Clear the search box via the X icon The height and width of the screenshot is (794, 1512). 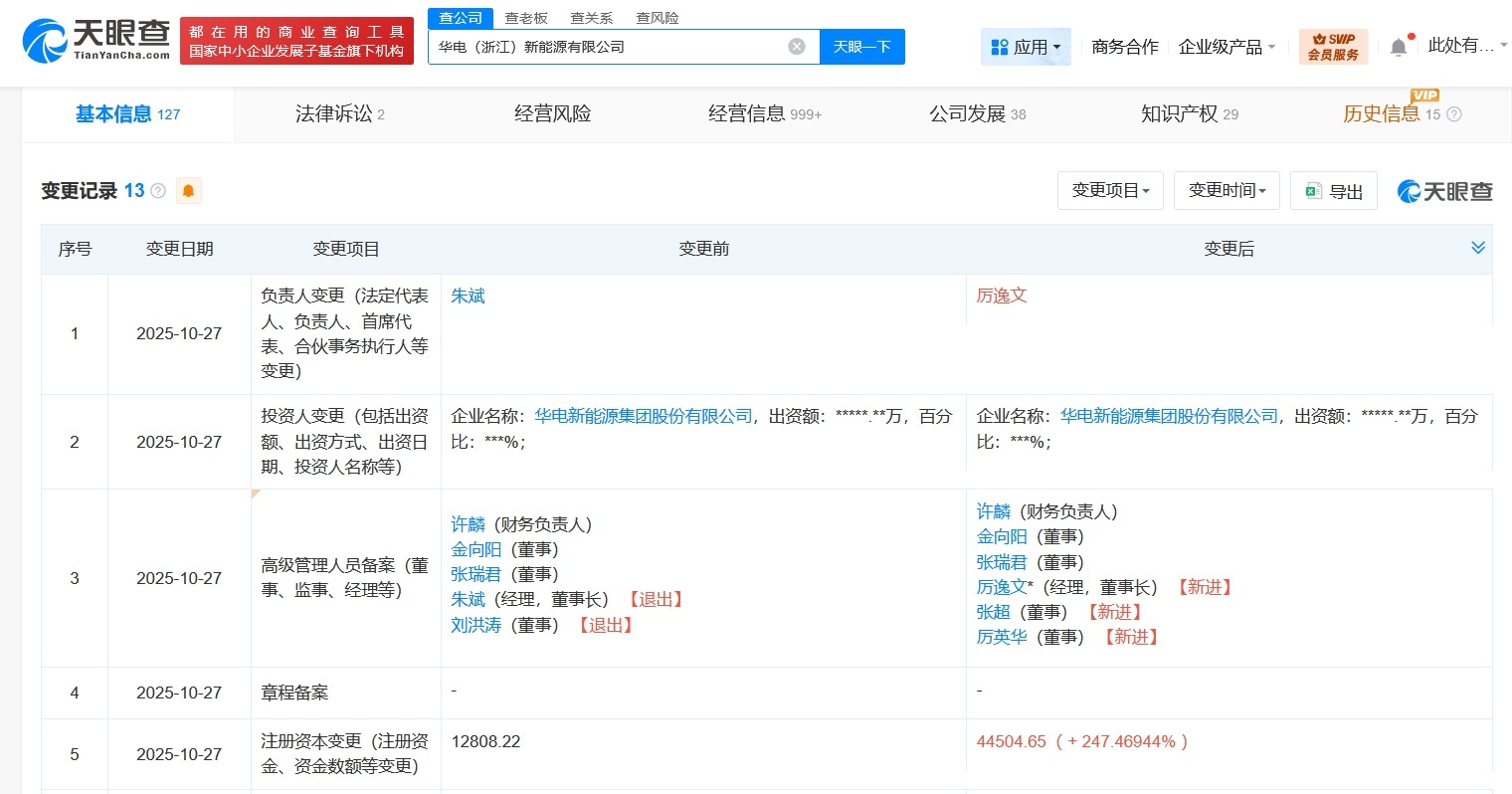[795, 46]
